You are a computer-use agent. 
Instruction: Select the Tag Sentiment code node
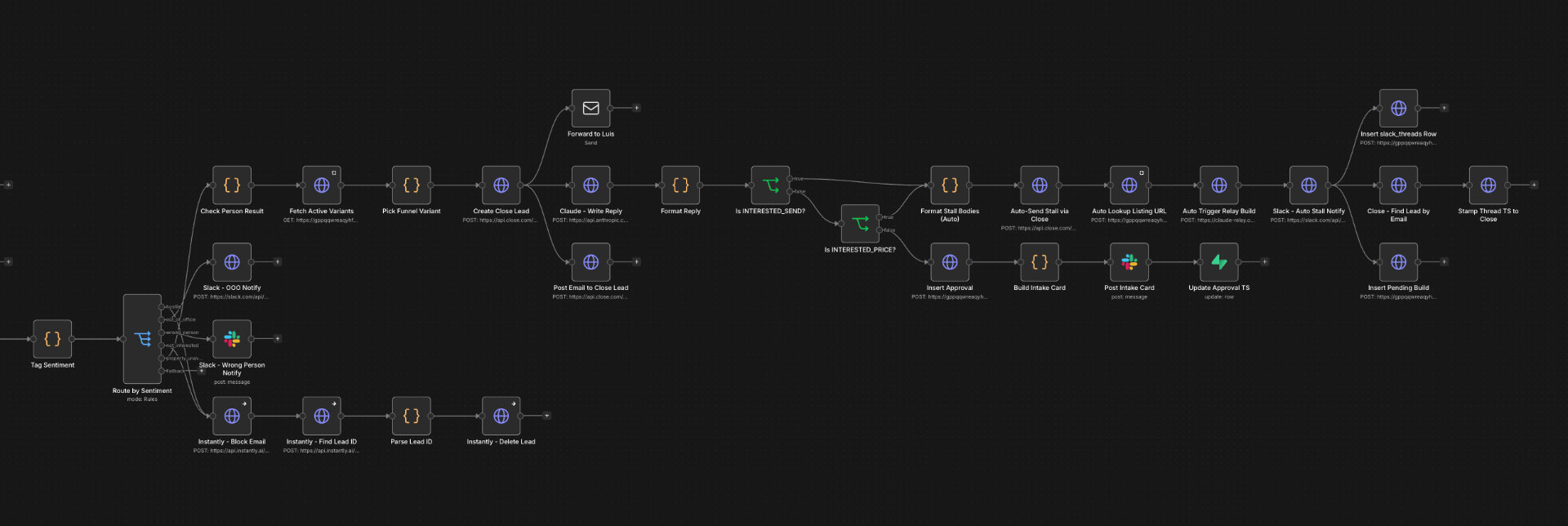[x=52, y=339]
